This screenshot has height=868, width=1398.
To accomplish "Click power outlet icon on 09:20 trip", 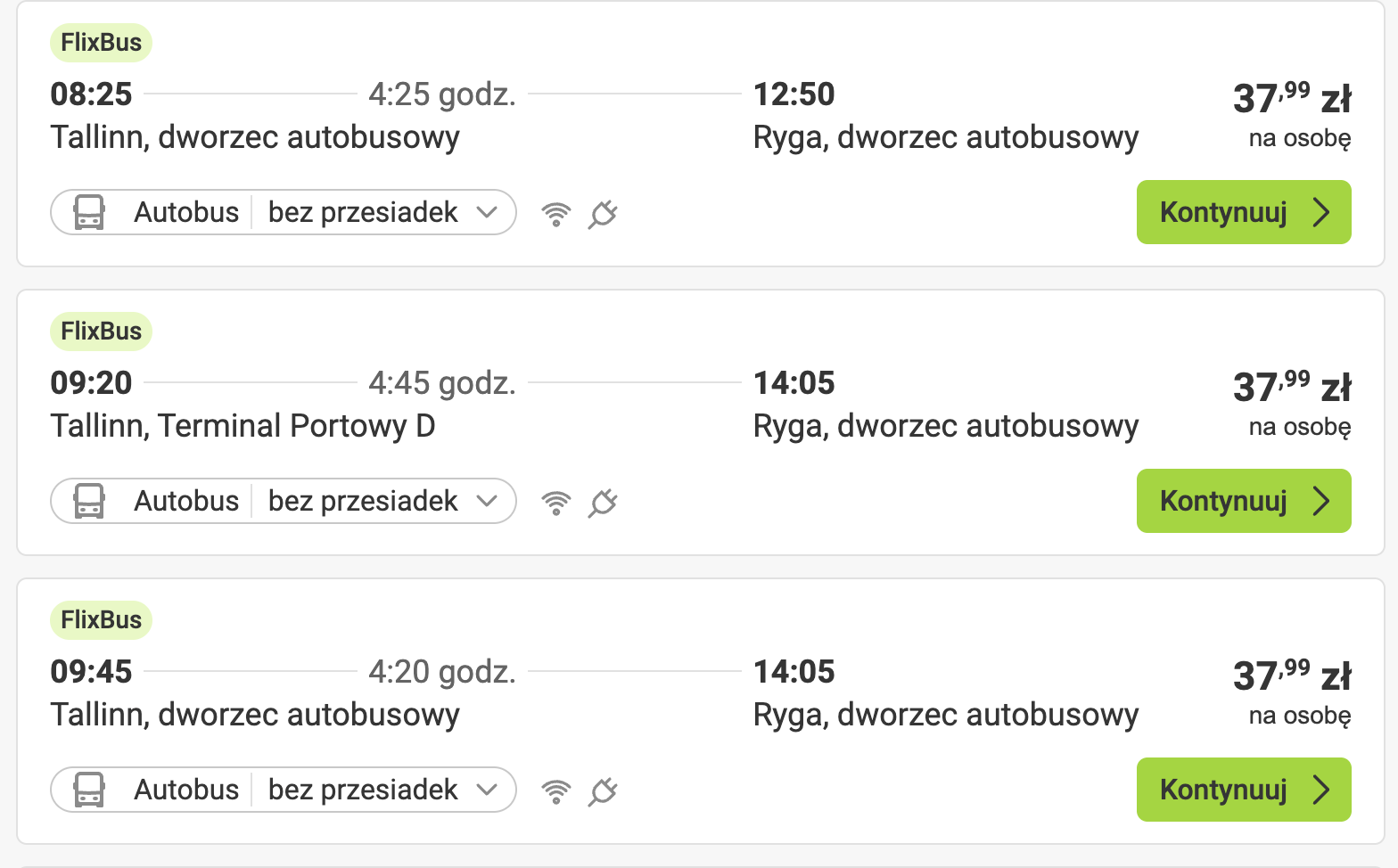I will pyautogui.click(x=603, y=503).
